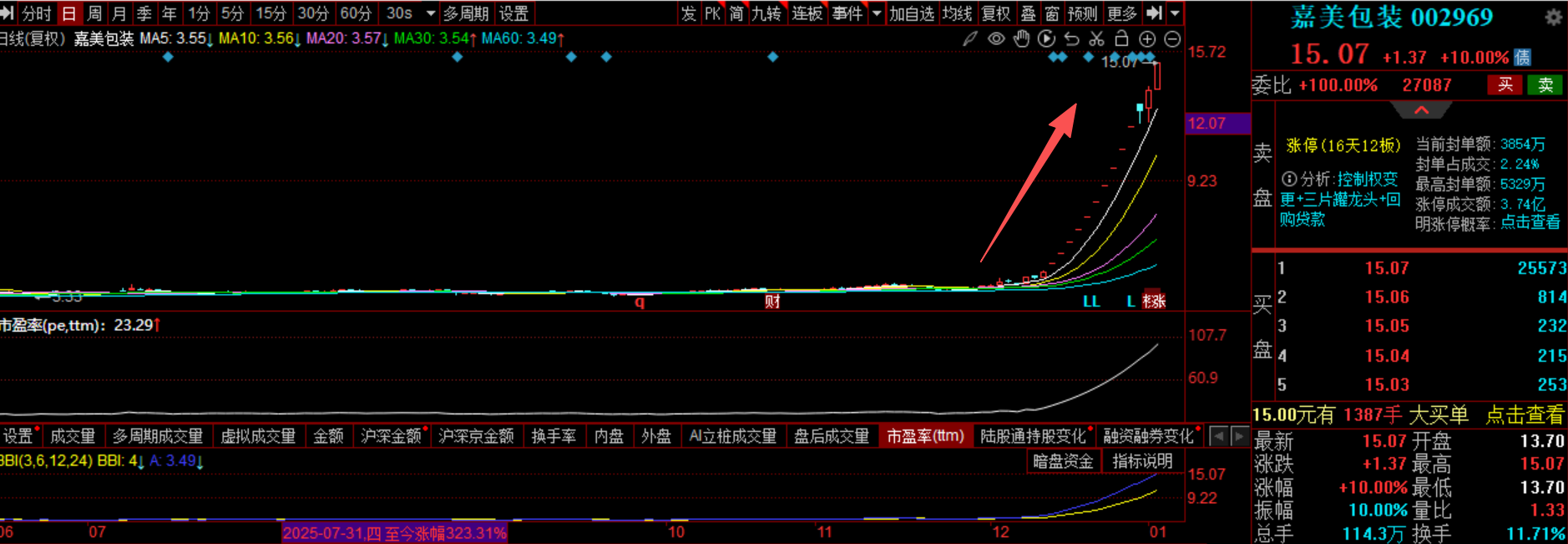Click 加自选 to add to watchlist

pos(912,13)
